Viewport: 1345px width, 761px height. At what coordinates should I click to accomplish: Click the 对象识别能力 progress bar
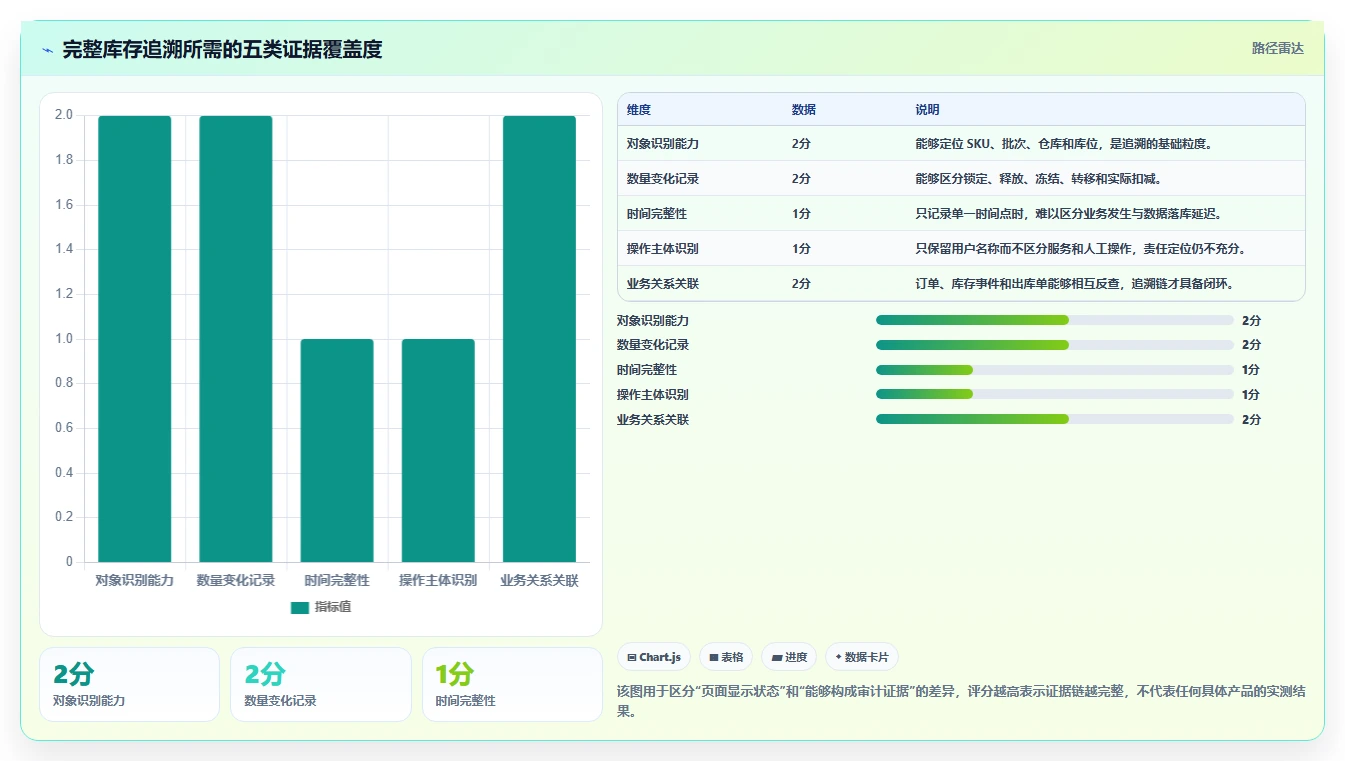pos(1055,320)
